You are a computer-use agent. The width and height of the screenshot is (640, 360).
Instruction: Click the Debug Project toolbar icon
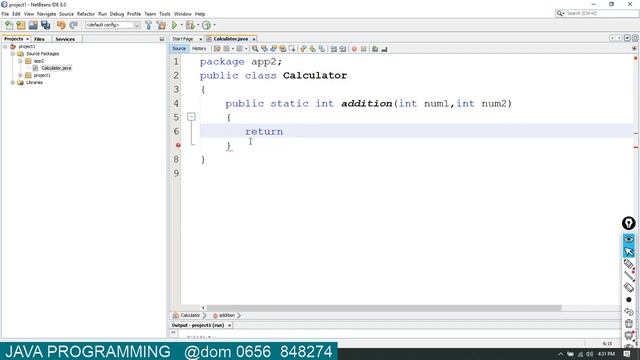tap(190, 25)
